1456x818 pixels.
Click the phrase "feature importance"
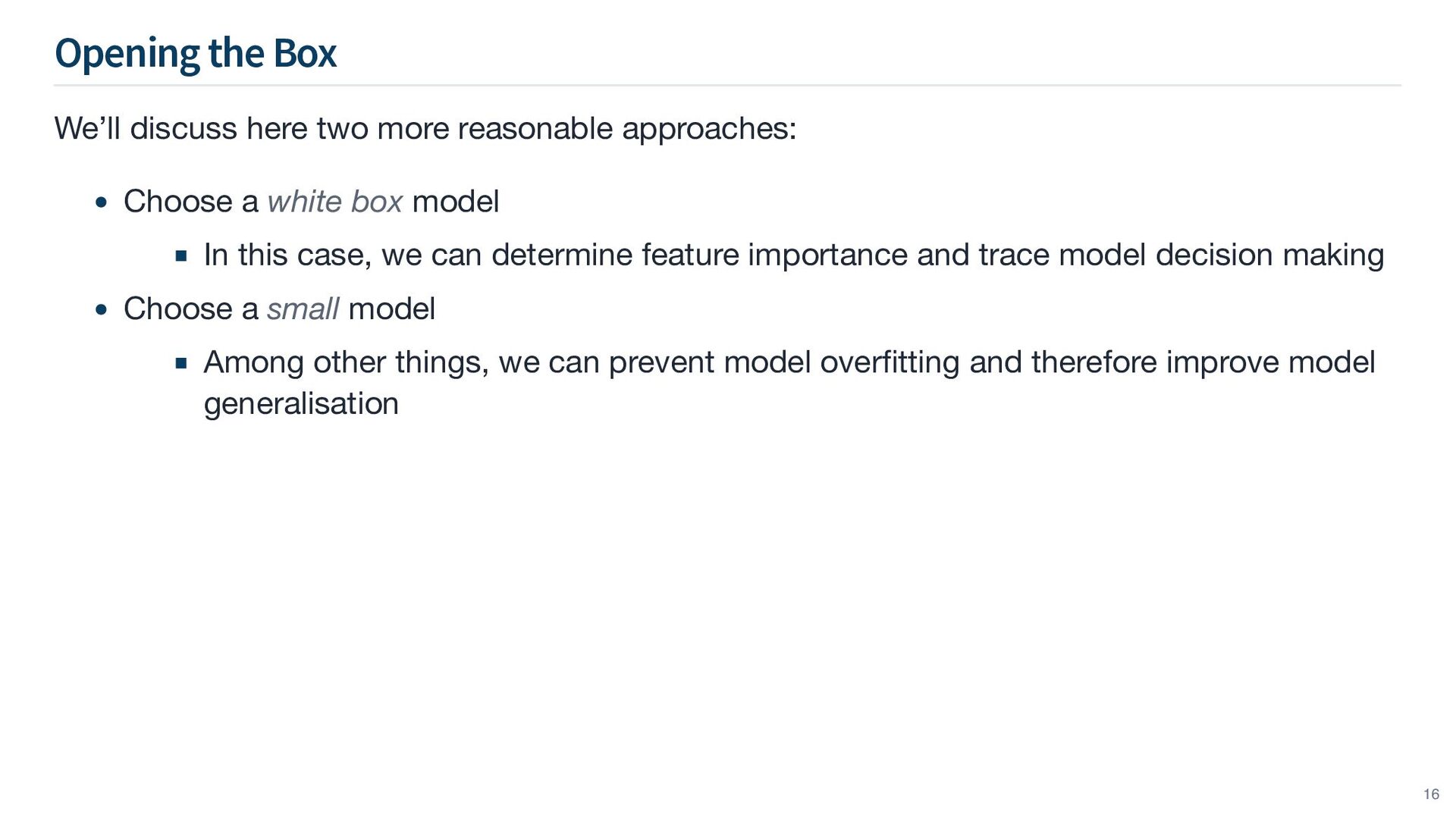tap(774, 255)
